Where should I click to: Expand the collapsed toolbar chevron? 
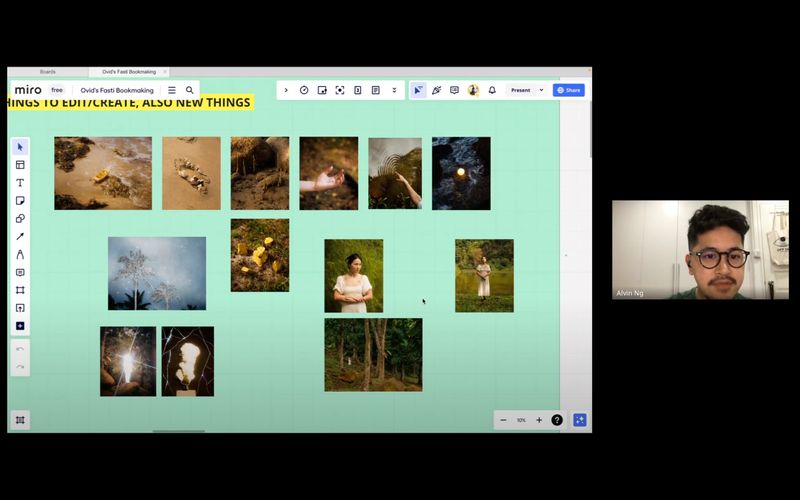click(286, 90)
